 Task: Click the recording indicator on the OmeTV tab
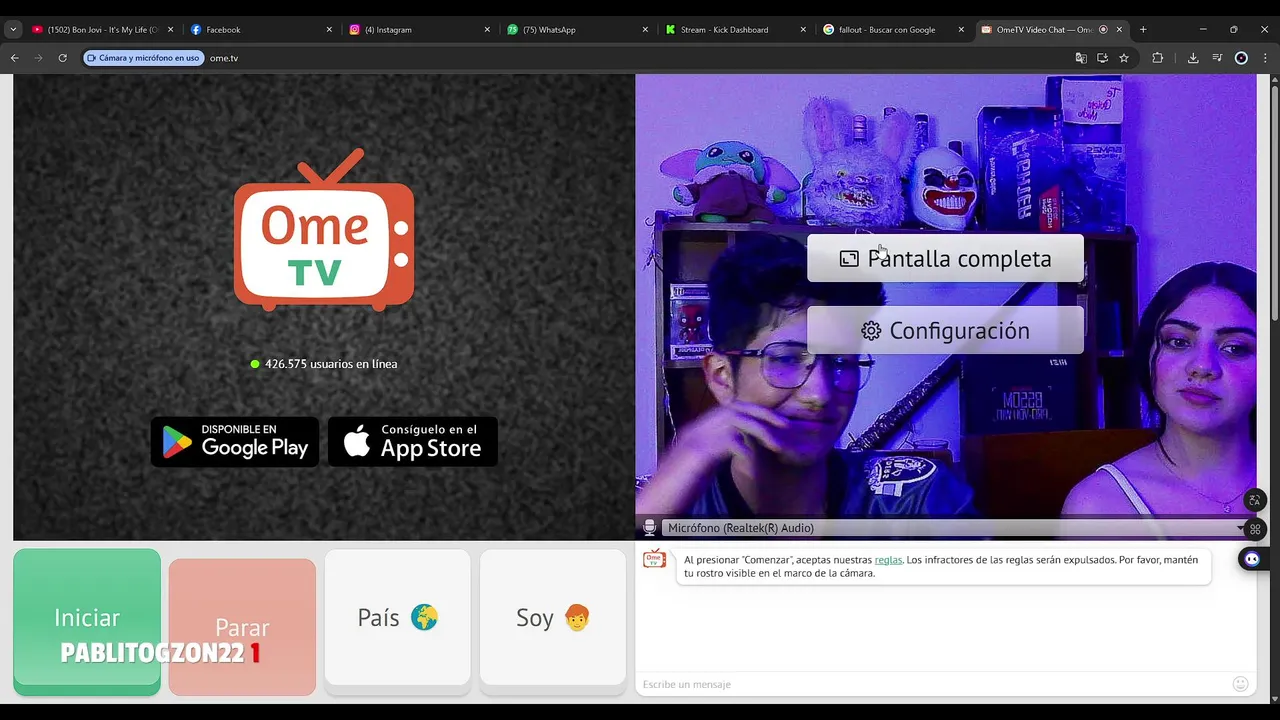point(1103,30)
